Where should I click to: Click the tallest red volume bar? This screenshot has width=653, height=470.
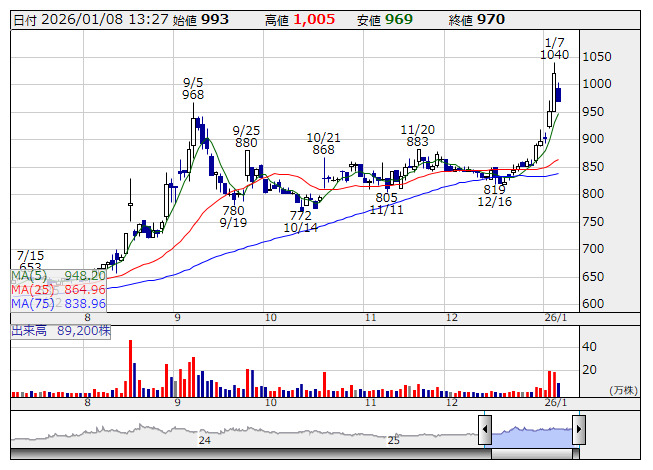pos(130,367)
